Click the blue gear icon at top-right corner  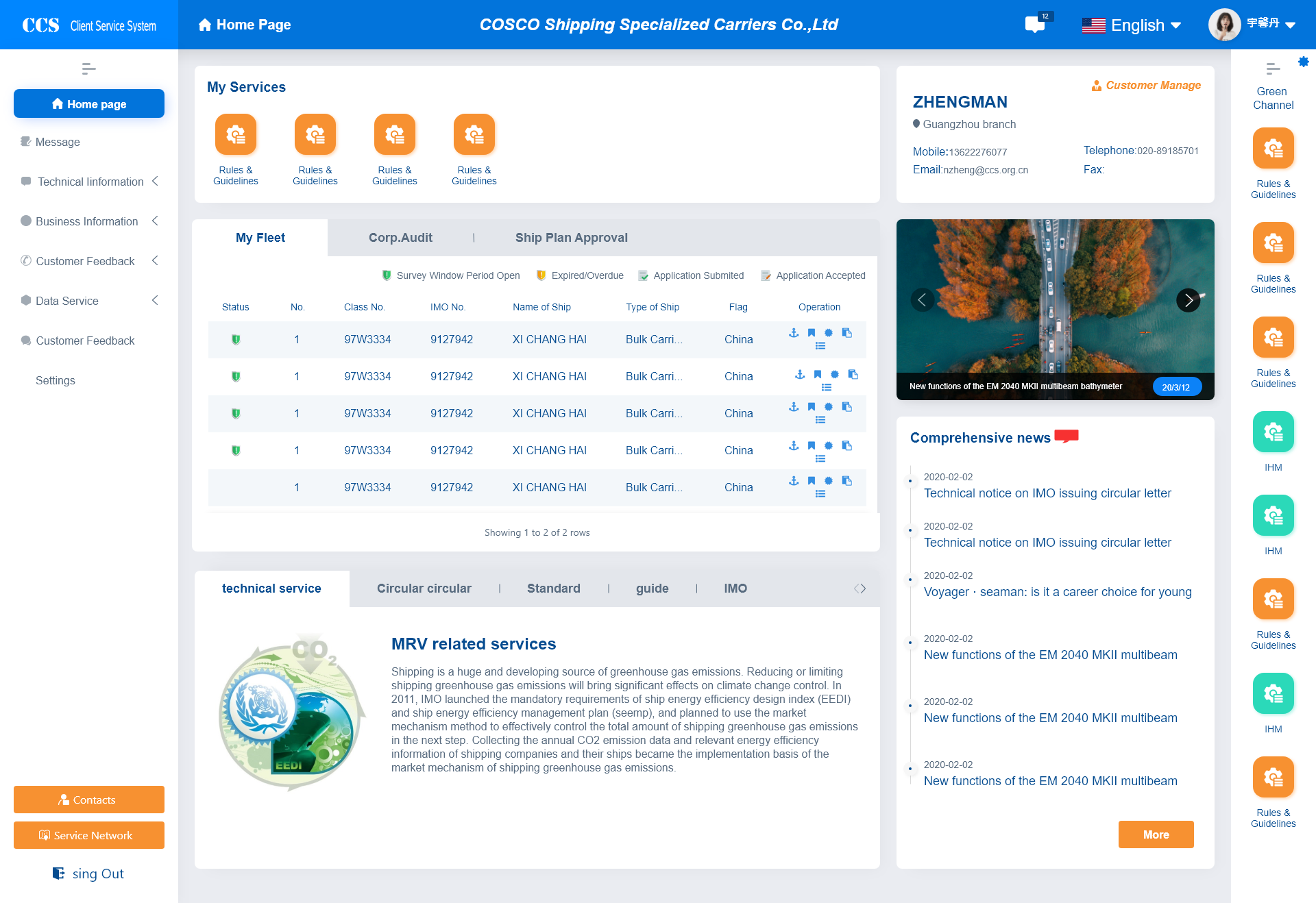[x=1303, y=62]
